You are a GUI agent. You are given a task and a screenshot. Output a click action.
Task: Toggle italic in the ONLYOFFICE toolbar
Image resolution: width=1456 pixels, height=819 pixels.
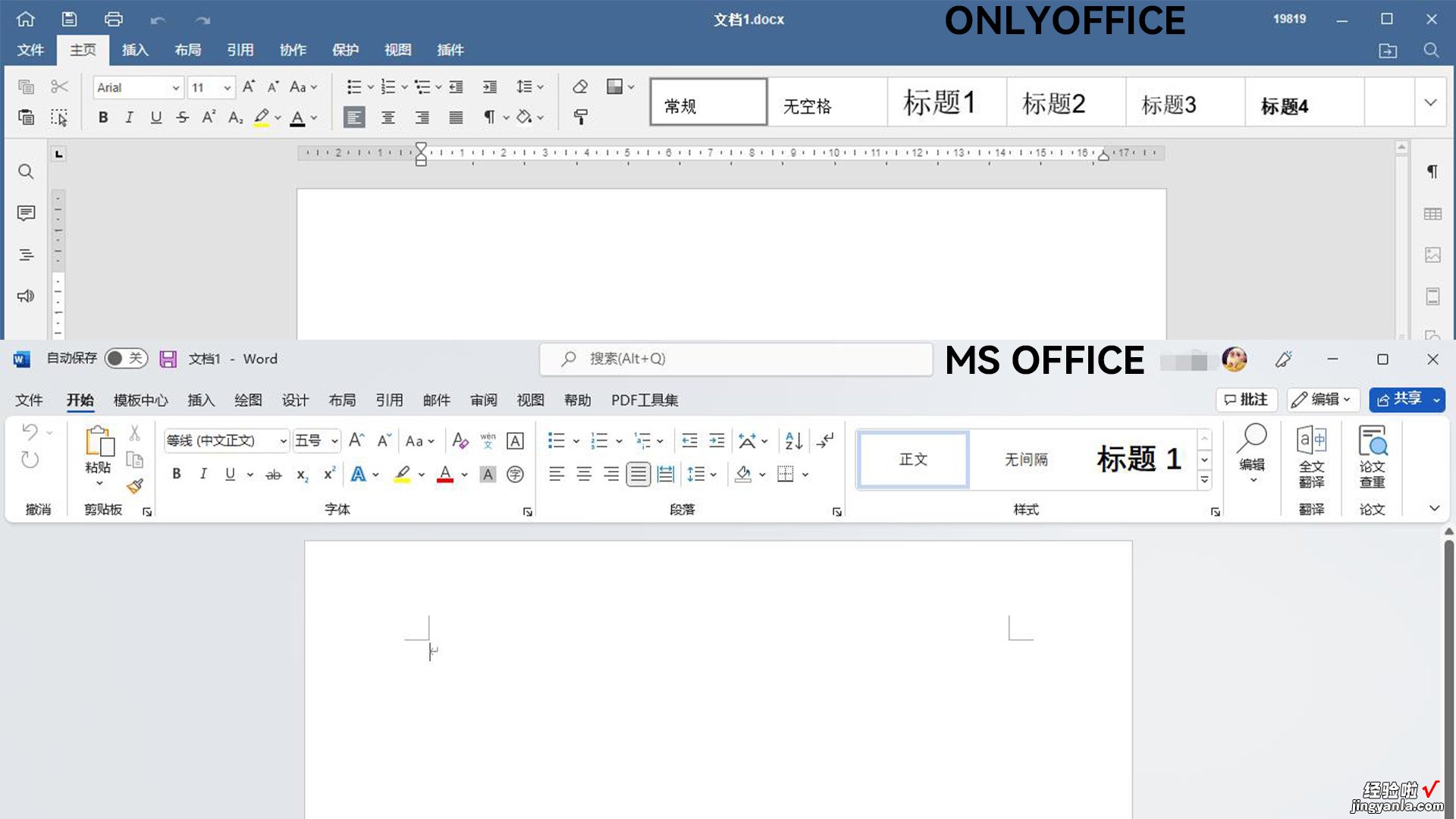click(x=129, y=117)
